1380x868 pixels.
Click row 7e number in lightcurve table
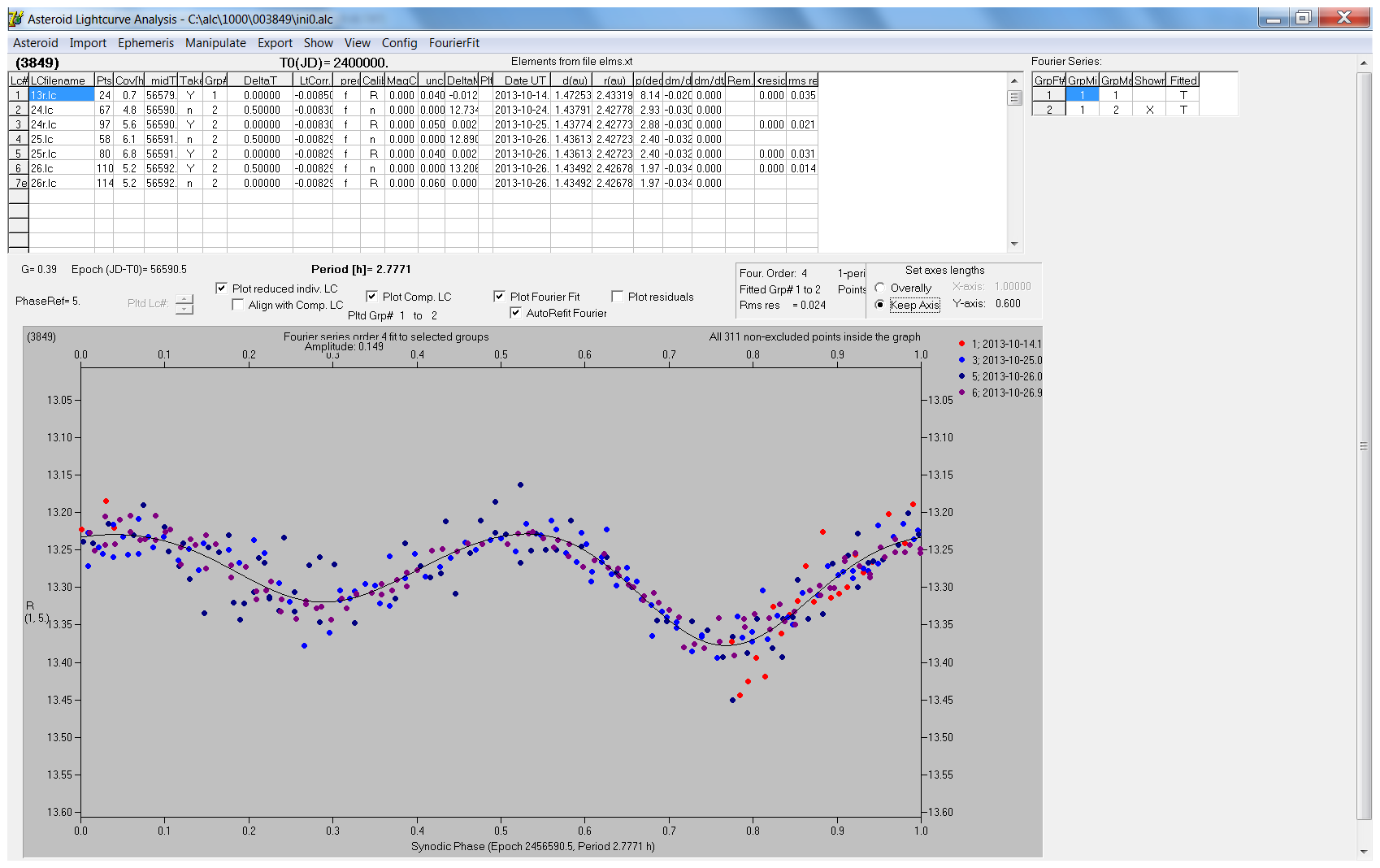18,183
